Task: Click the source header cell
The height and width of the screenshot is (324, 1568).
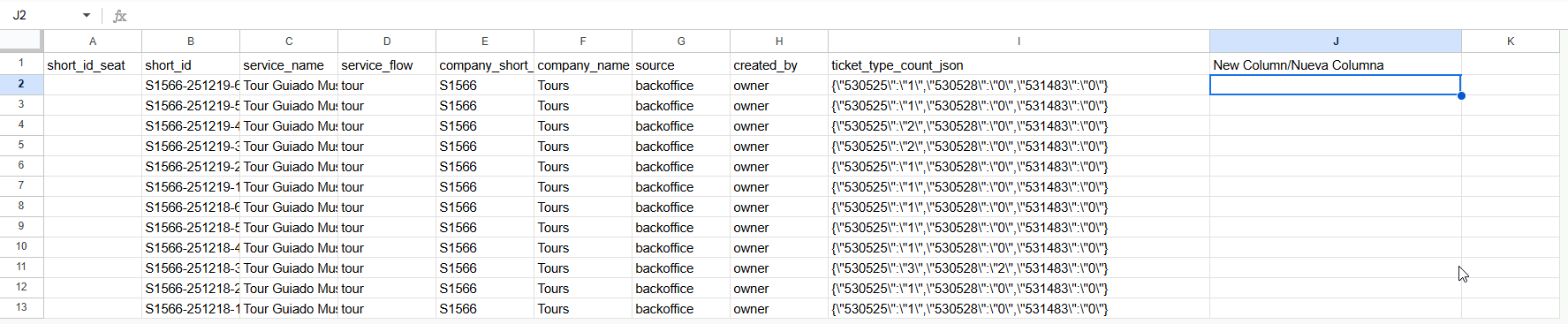Action: tap(681, 64)
